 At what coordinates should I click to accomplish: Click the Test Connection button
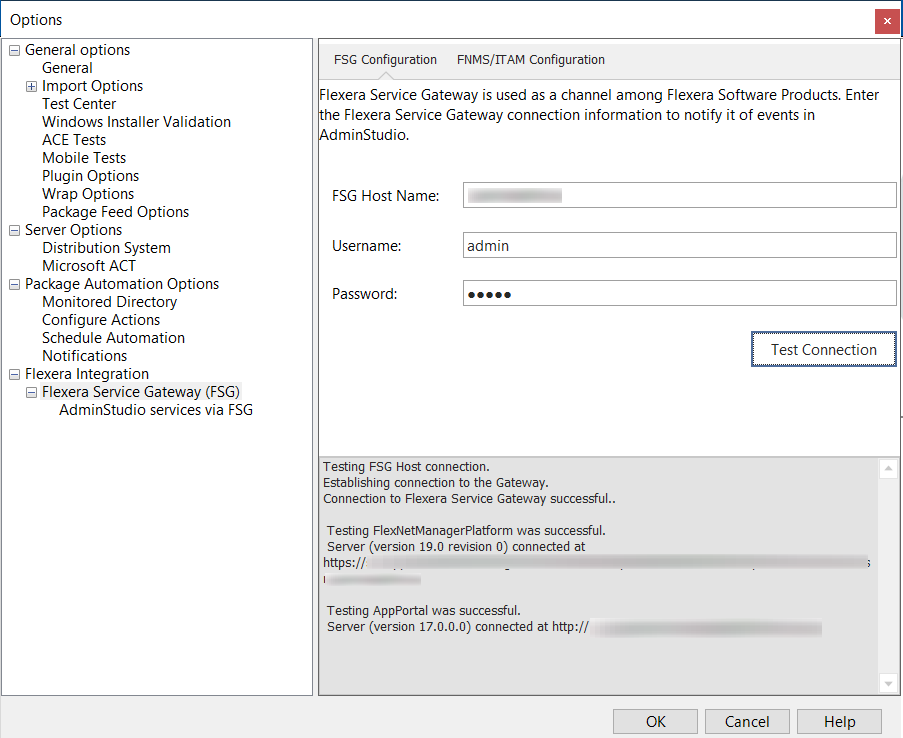point(823,350)
